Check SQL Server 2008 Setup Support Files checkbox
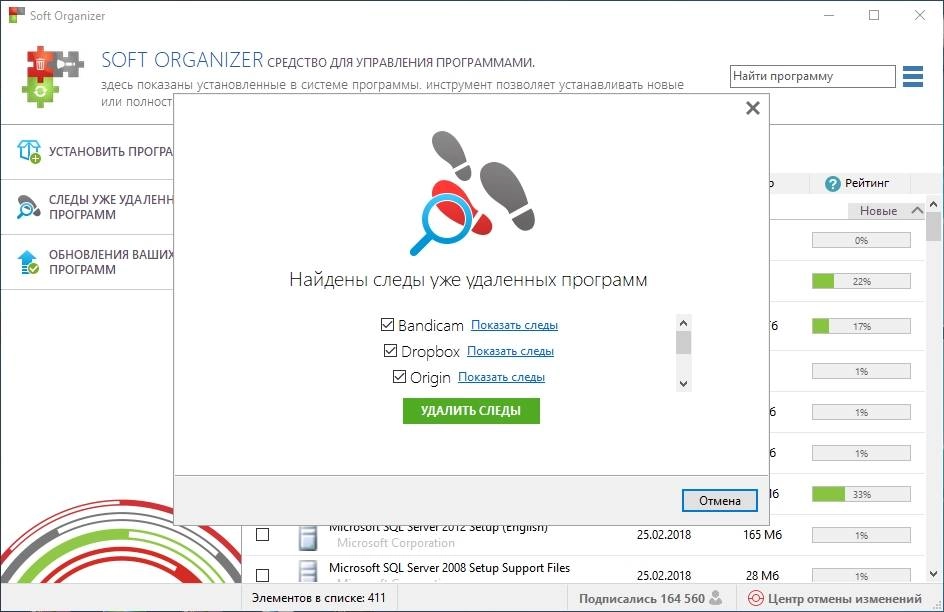Viewport: 944px width, 612px height. pyautogui.click(x=262, y=575)
